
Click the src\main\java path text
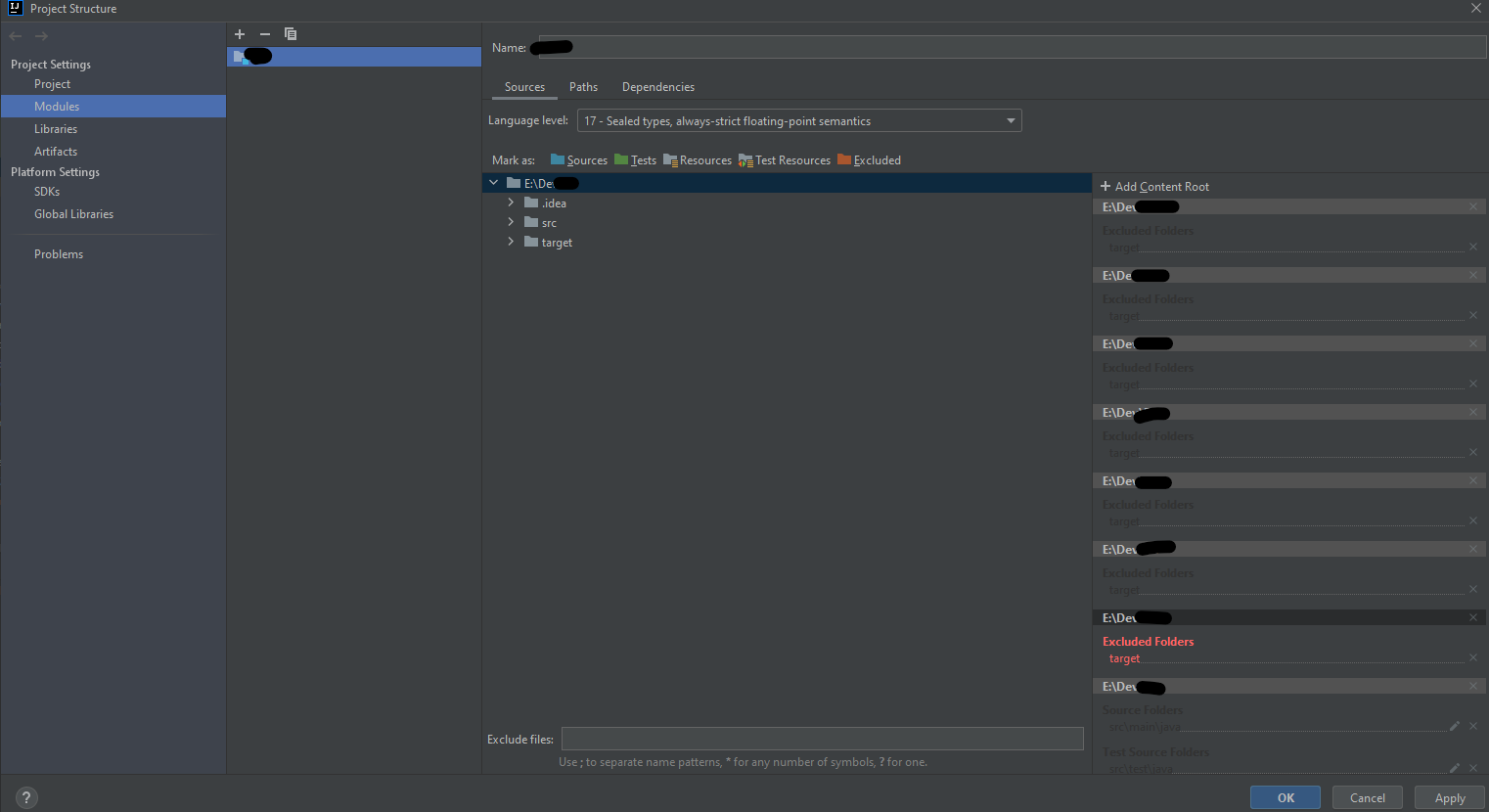(1145, 727)
